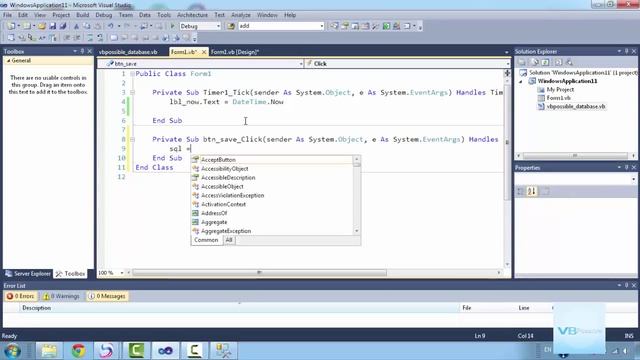
Task: Toggle the 0 Warnings filter
Action: 62,296
